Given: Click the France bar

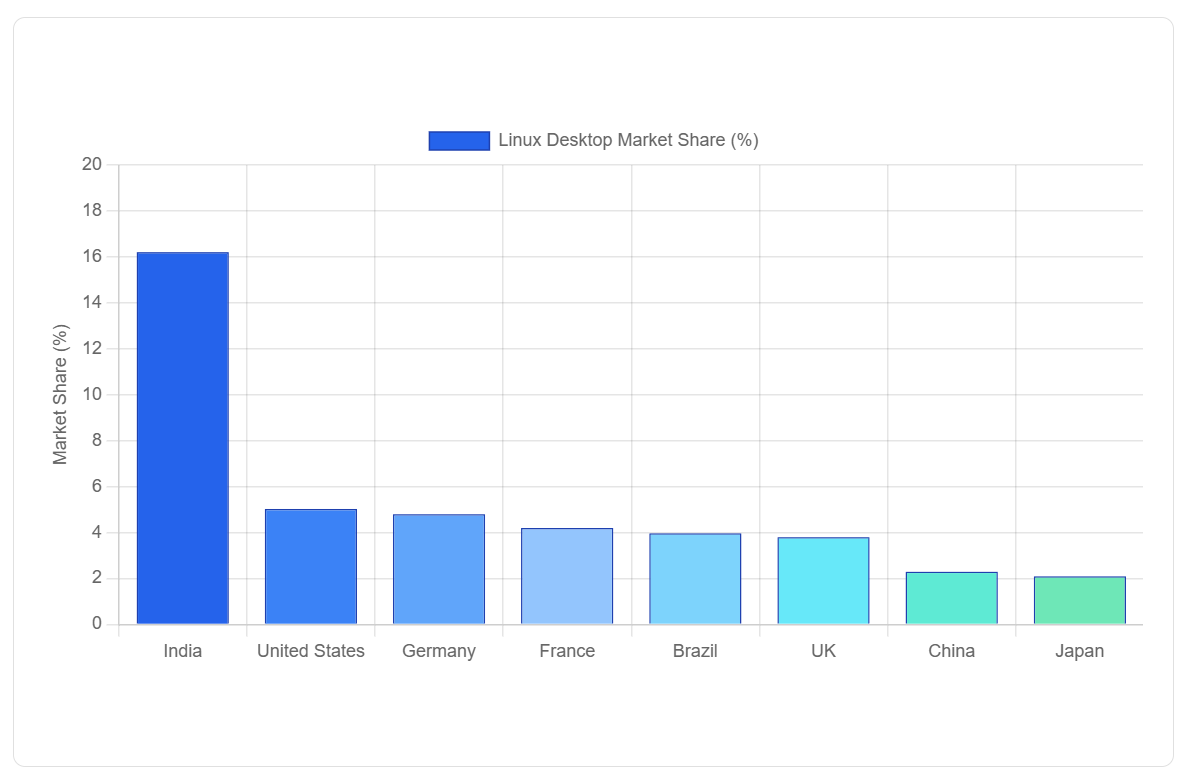Looking at the screenshot, I should [x=567, y=576].
